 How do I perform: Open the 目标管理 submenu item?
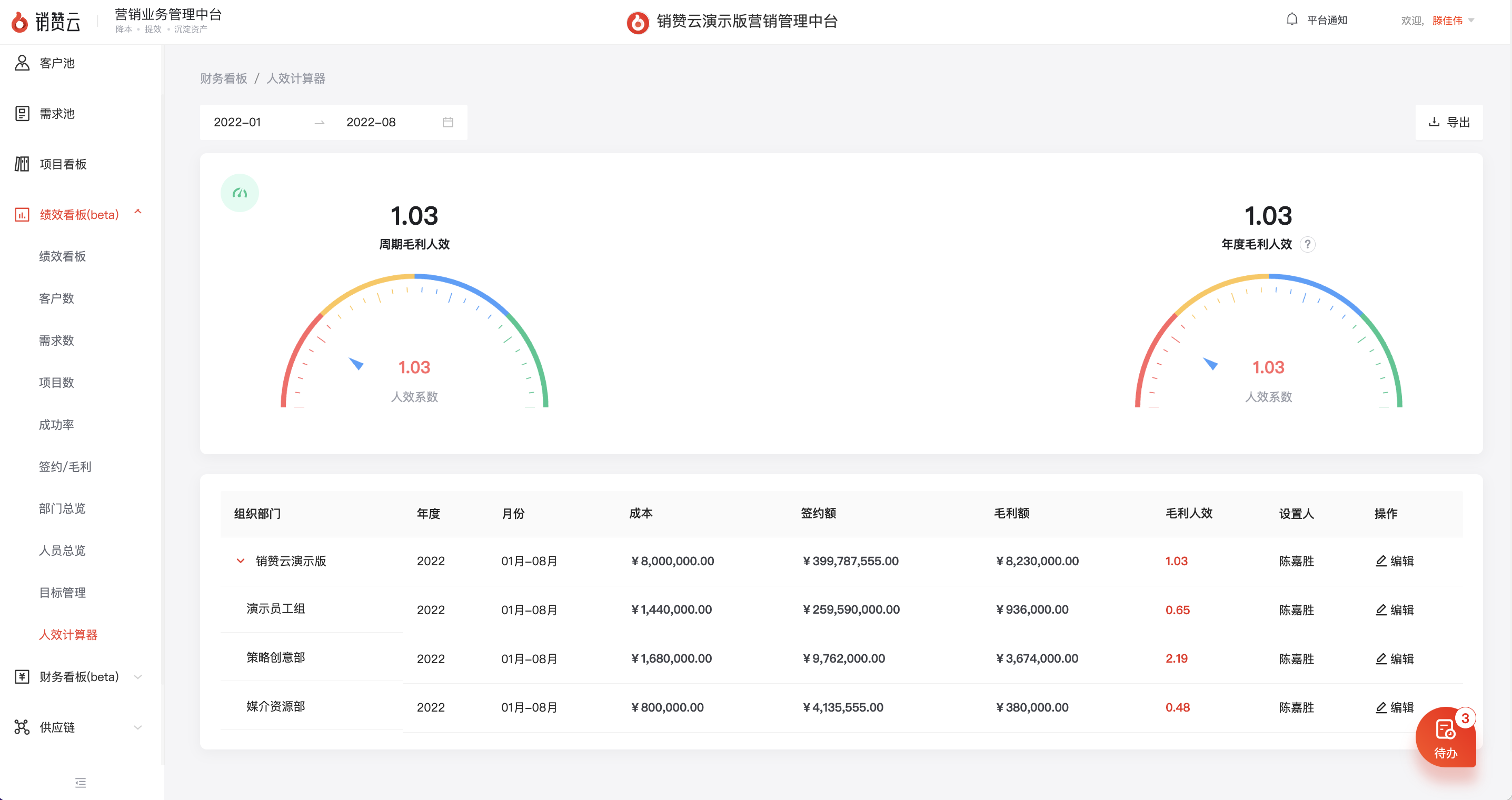coord(62,593)
